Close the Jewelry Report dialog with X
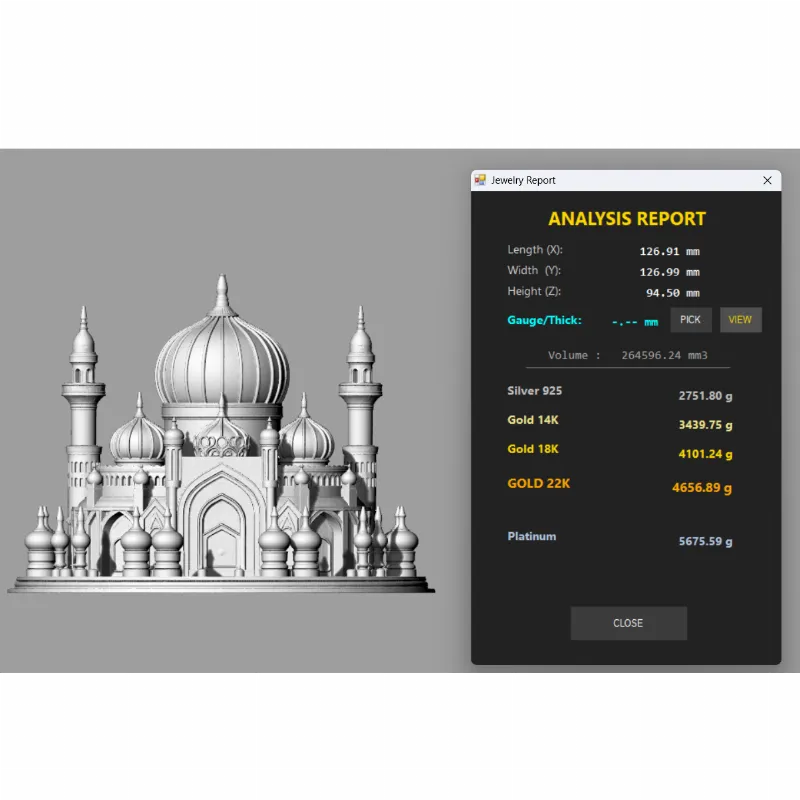The height and width of the screenshot is (800, 800). [767, 180]
